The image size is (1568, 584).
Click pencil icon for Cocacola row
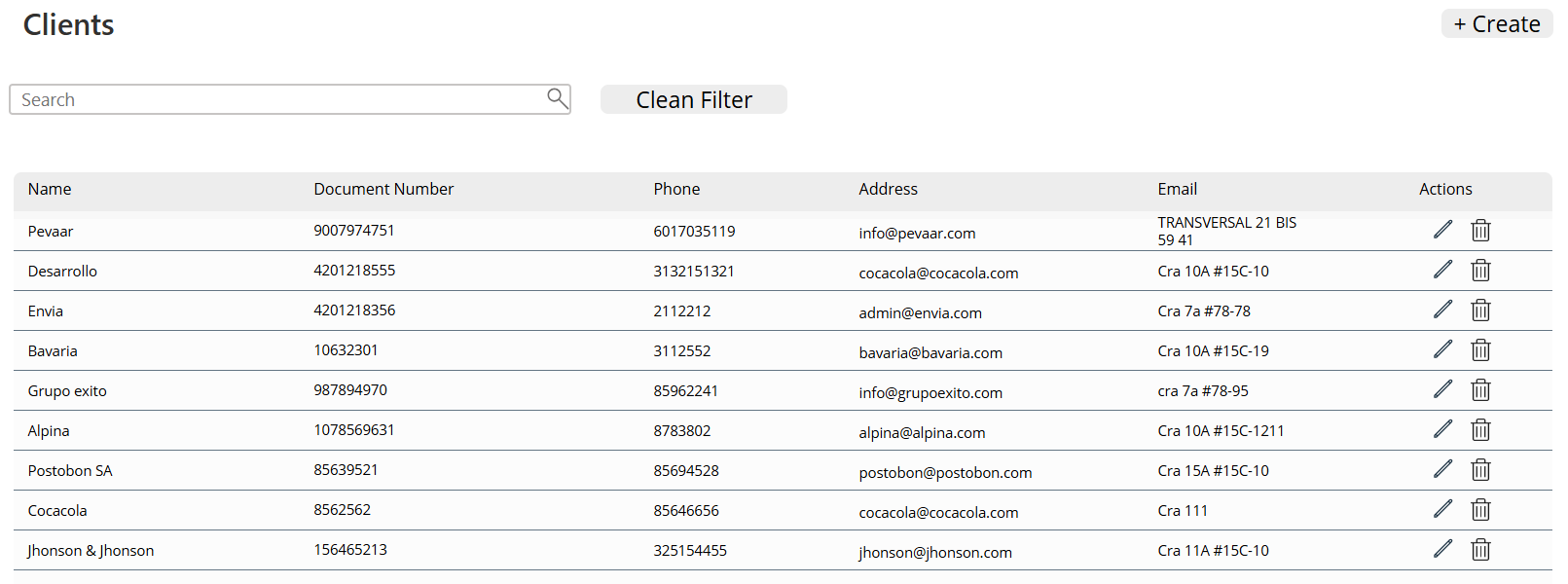coord(1442,509)
